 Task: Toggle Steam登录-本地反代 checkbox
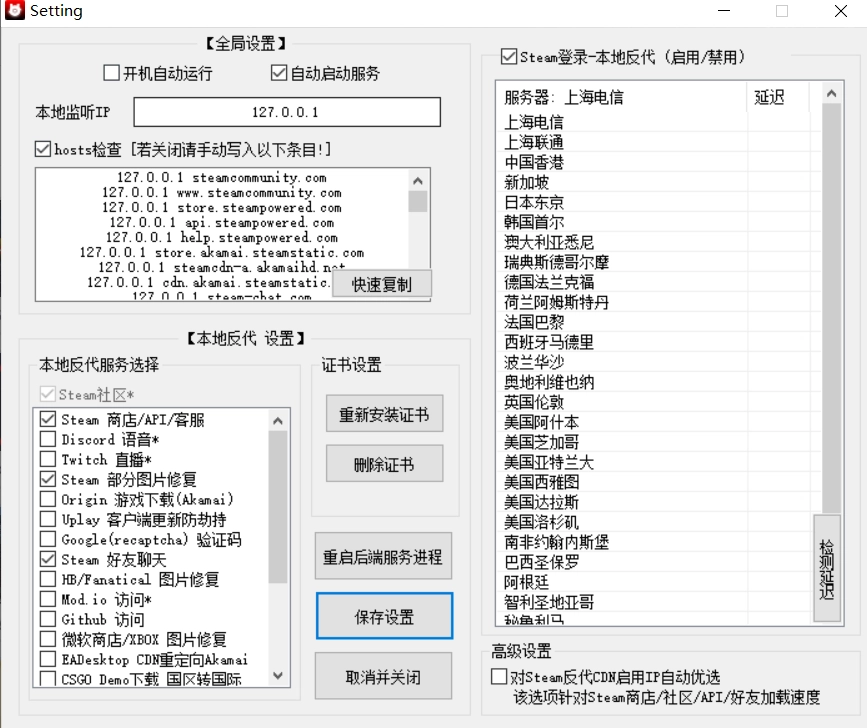509,57
